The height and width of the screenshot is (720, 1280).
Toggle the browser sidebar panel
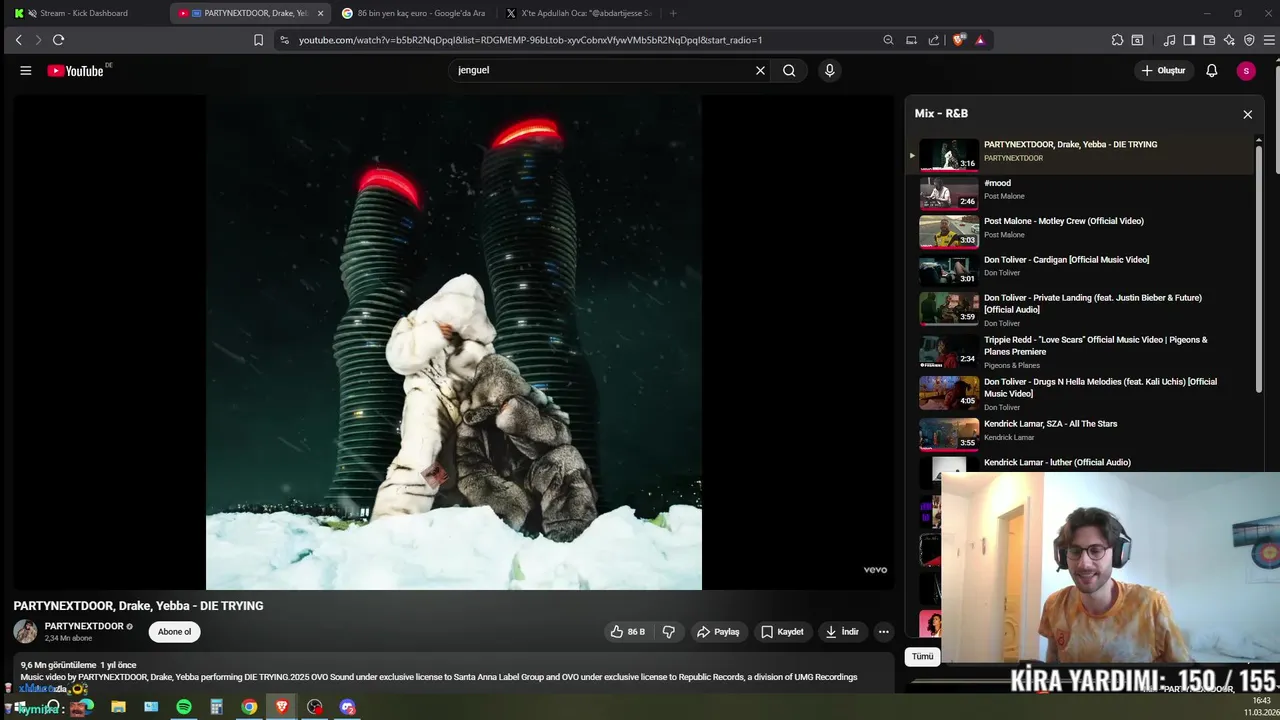[x=1189, y=40]
